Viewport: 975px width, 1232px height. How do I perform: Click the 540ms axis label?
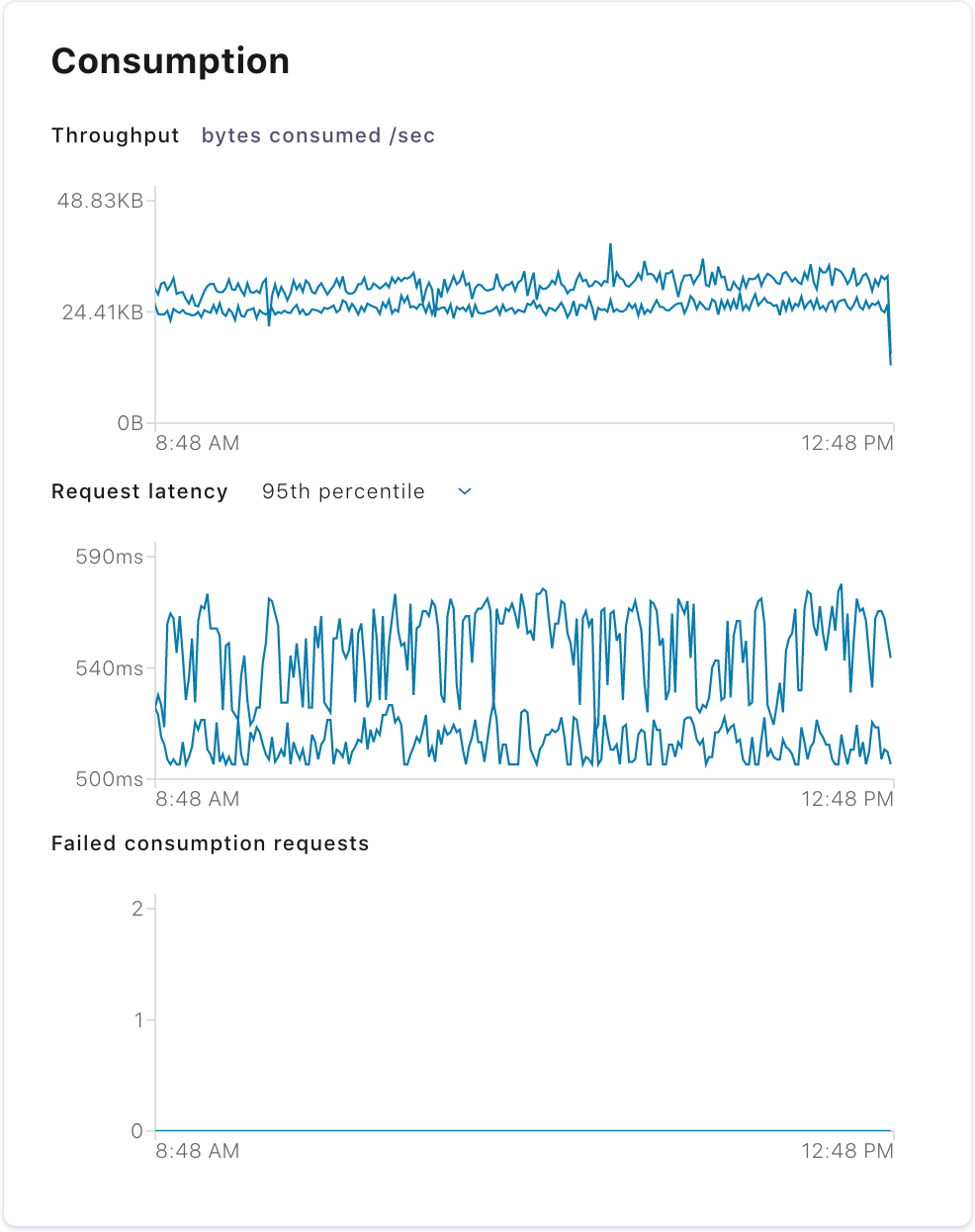coord(109,668)
